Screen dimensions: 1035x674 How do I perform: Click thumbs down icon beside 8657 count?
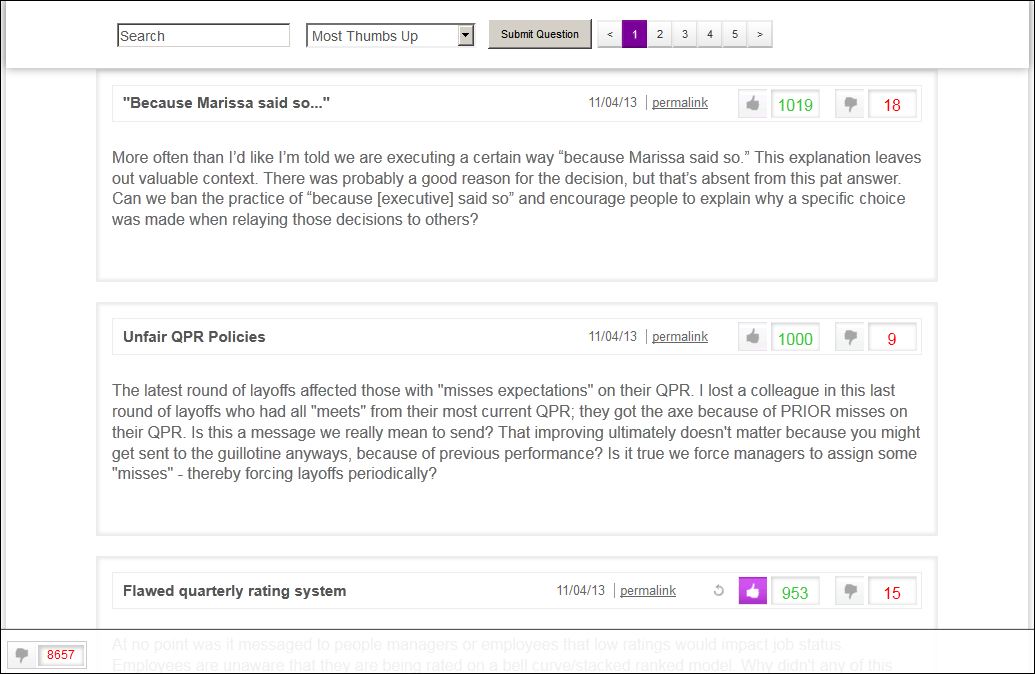tap(22, 655)
